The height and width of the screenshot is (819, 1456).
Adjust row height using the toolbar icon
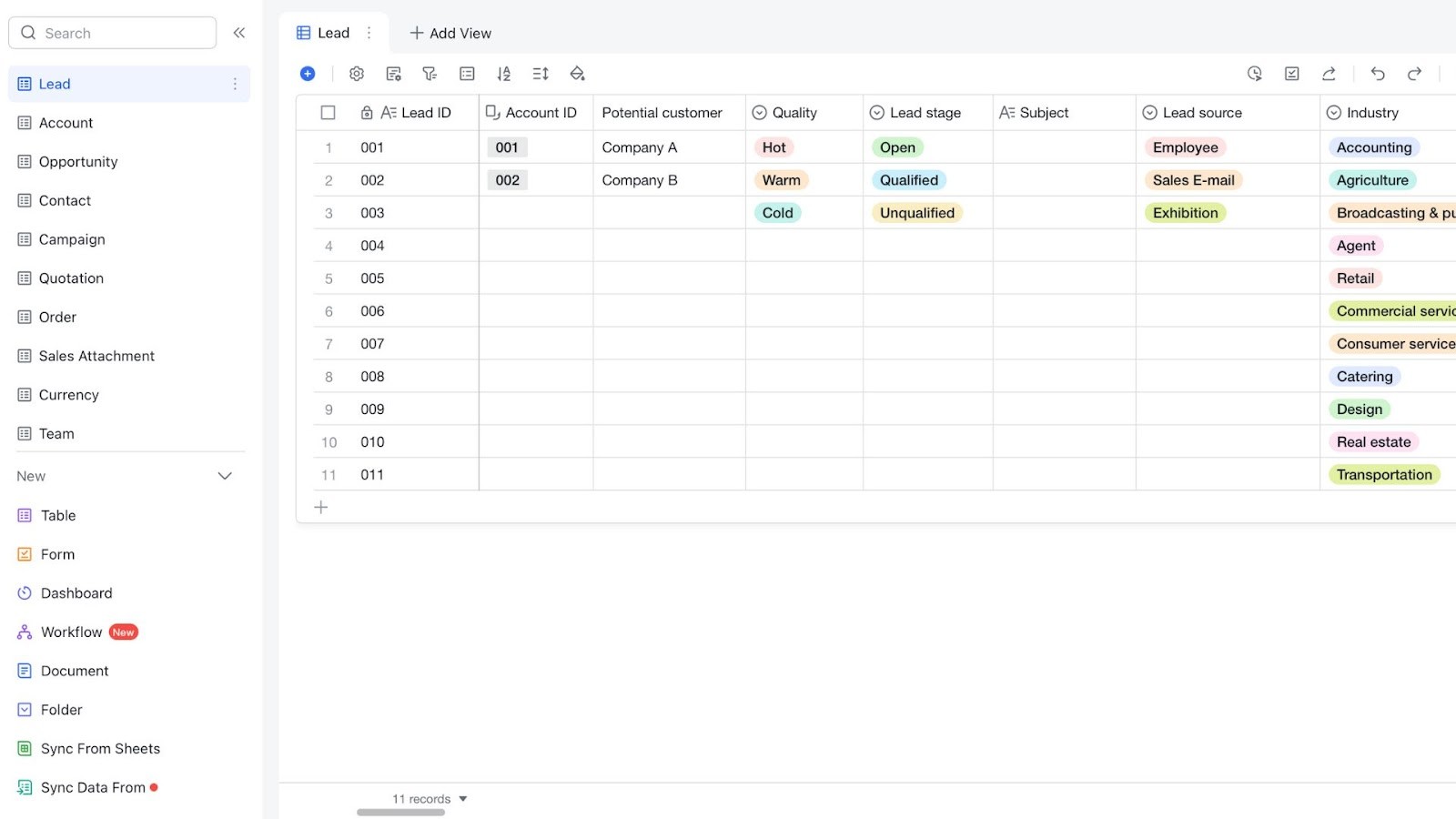(x=541, y=74)
